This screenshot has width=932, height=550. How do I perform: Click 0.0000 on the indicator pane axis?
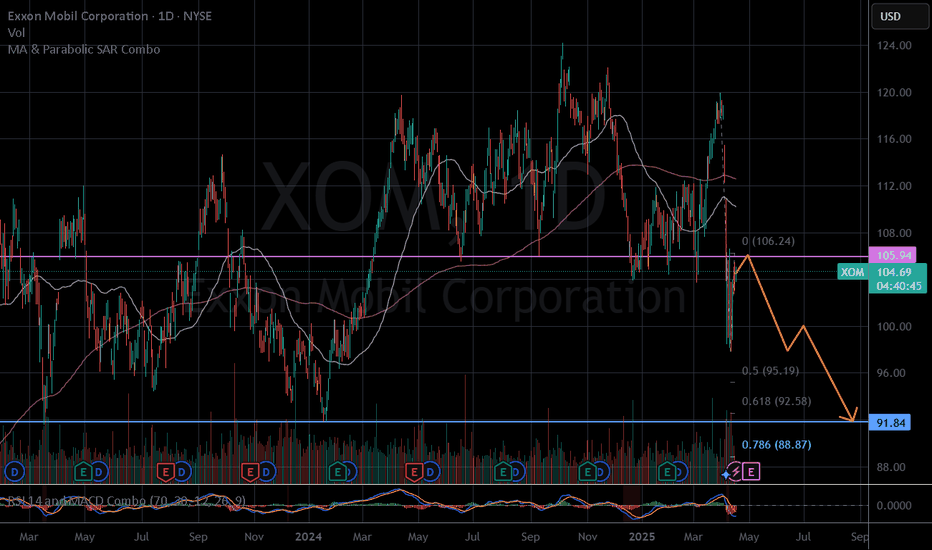click(x=894, y=505)
